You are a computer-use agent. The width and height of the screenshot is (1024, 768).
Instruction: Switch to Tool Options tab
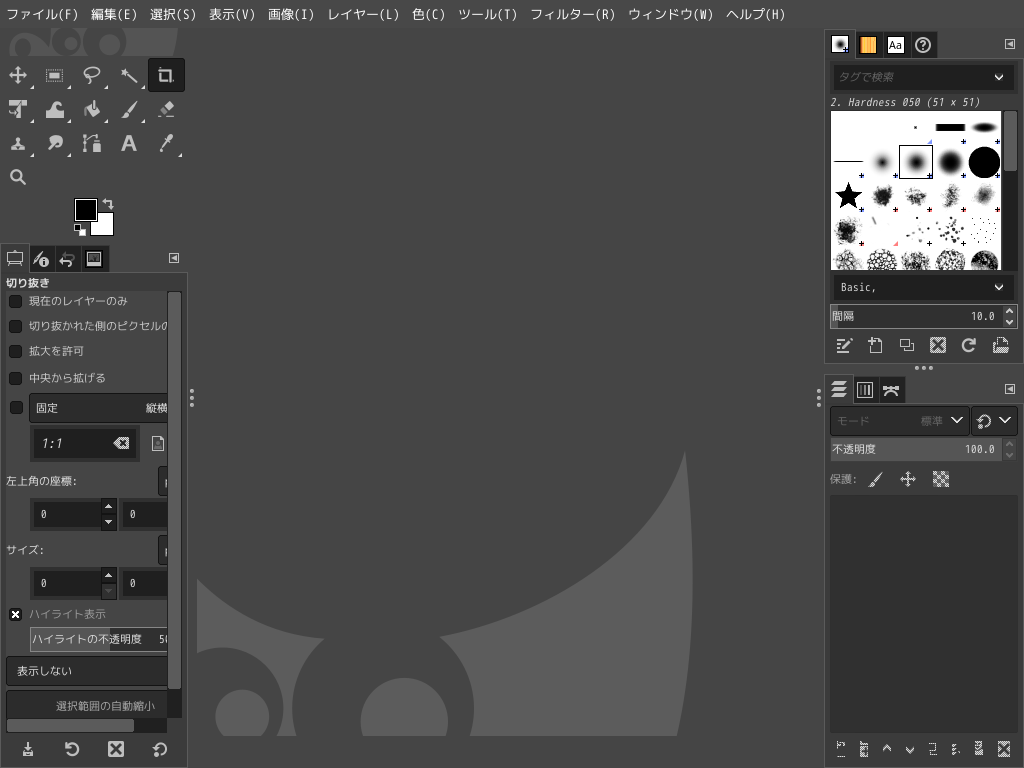tap(15, 259)
